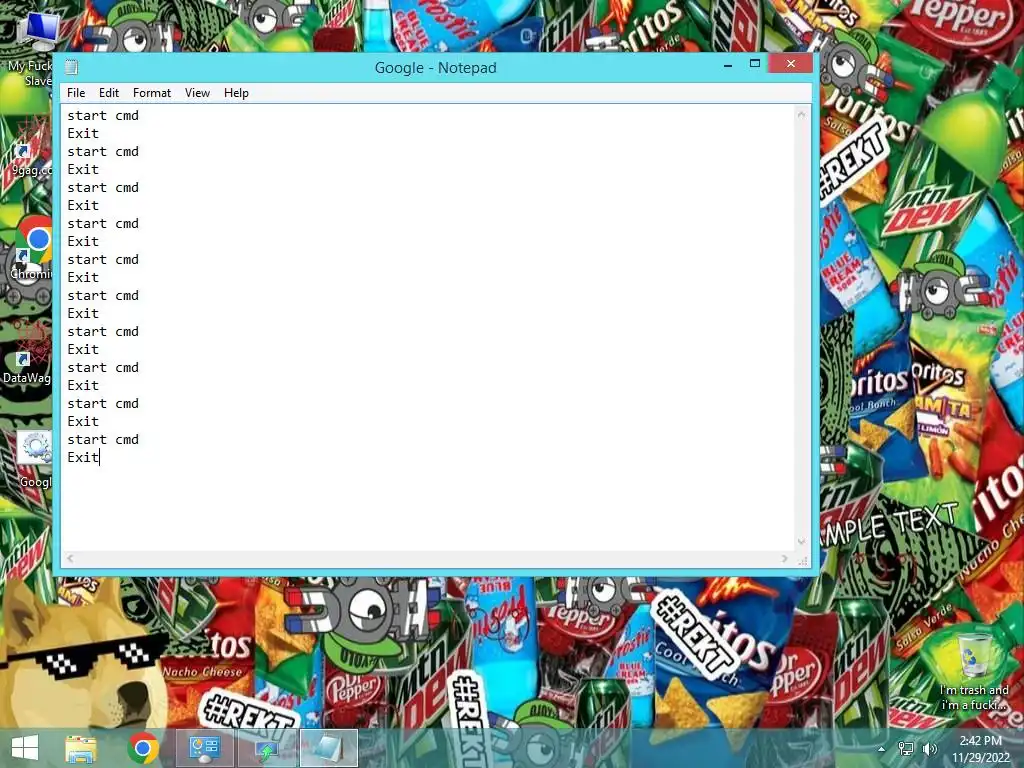The width and height of the screenshot is (1024, 768).
Task: Click the horizontal scrollbar right arrow
Action: pyautogui.click(x=785, y=558)
